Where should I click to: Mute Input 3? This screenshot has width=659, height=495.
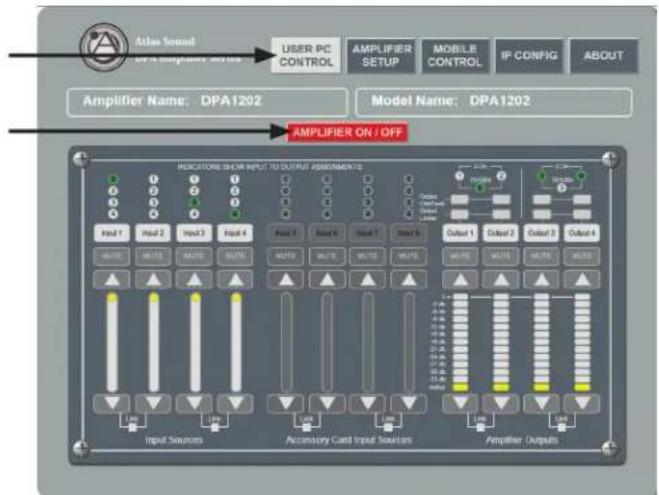194,256
